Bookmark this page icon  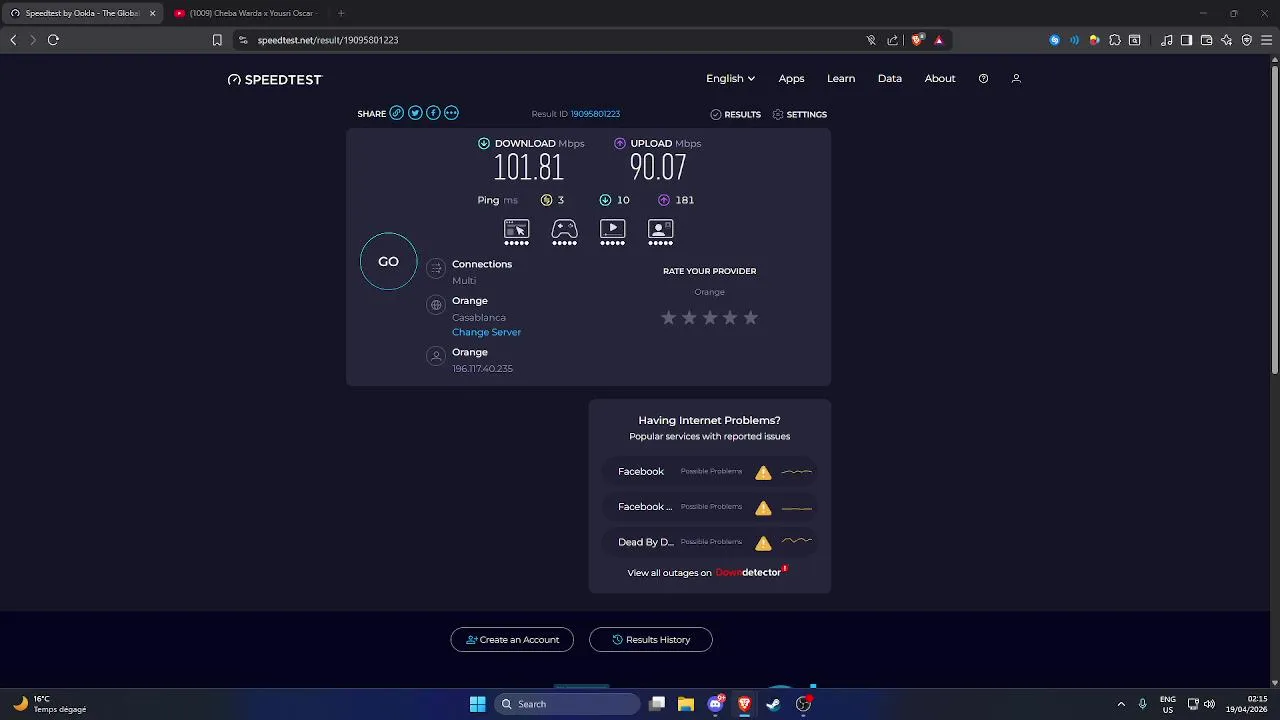(217, 40)
